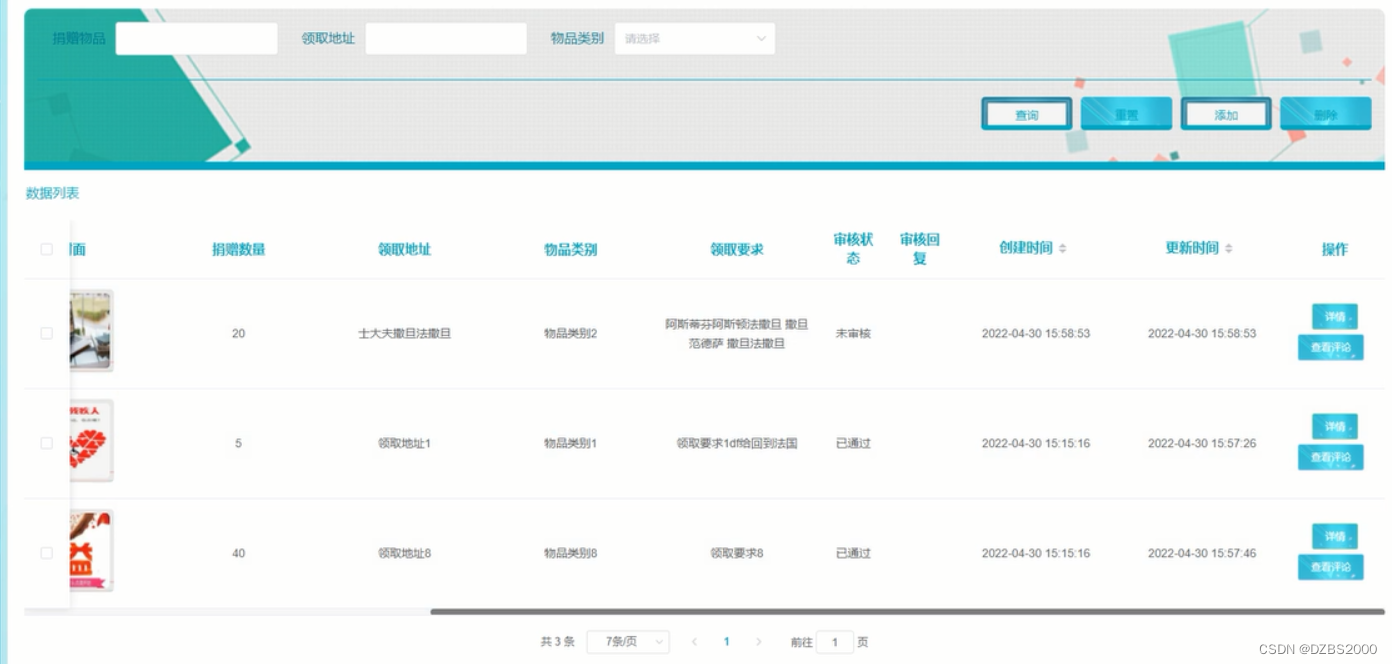Viewport: 1392px width, 664px height.
Task: Click 查看评论 for the 领取地址8 row
Action: point(1330,567)
